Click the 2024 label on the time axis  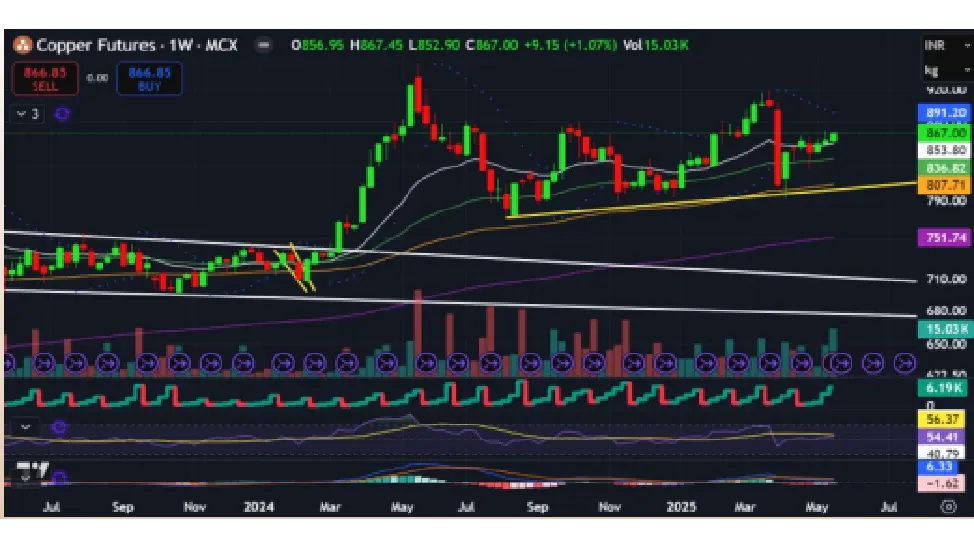click(258, 507)
